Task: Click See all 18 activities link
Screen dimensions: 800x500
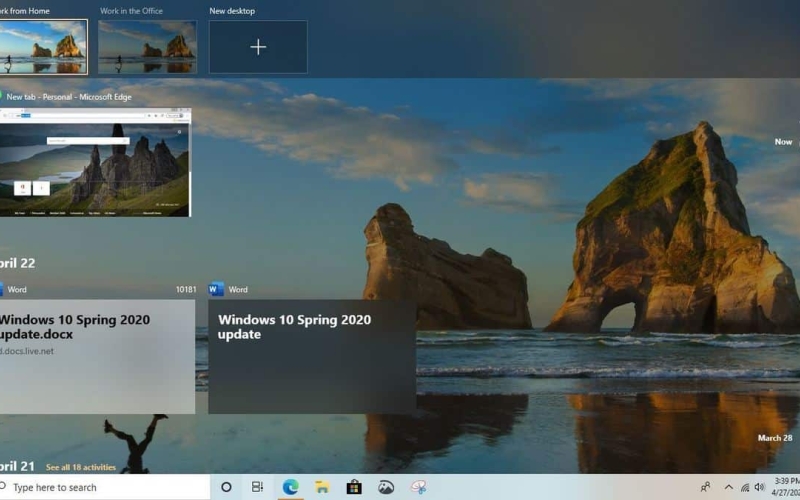Action: pyautogui.click(x=81, y=467)
